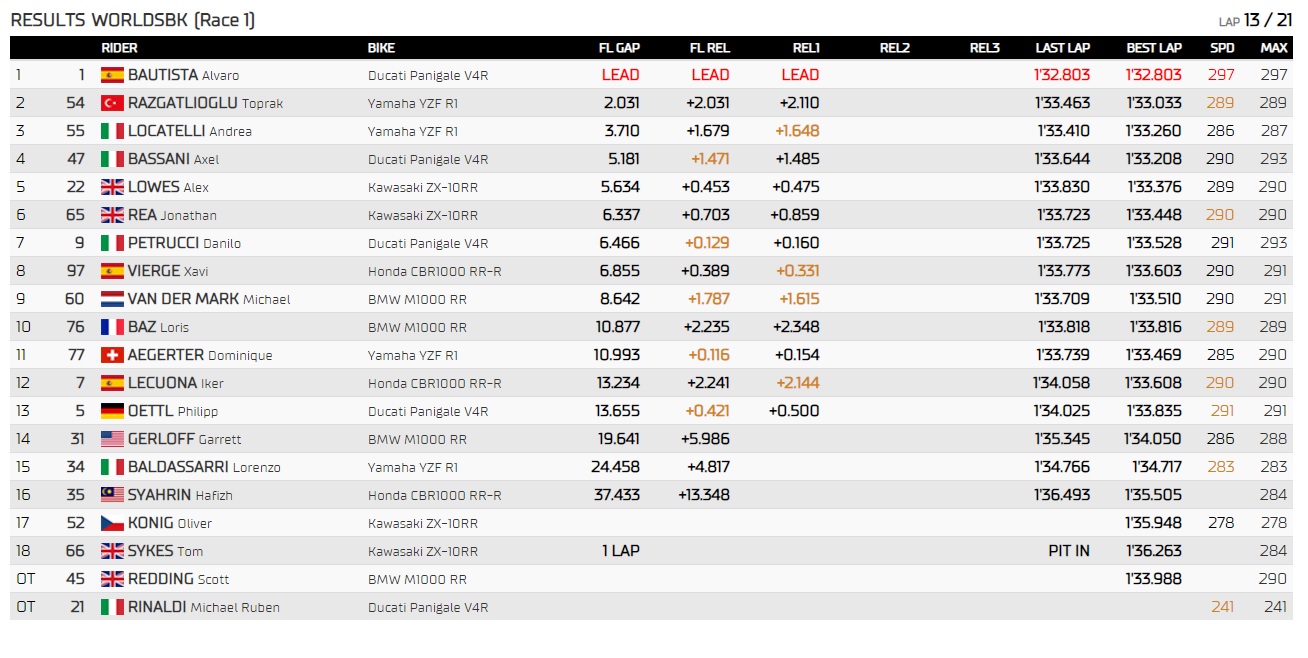Click Rinaldi's SPD value 241

coord(1223,607)
